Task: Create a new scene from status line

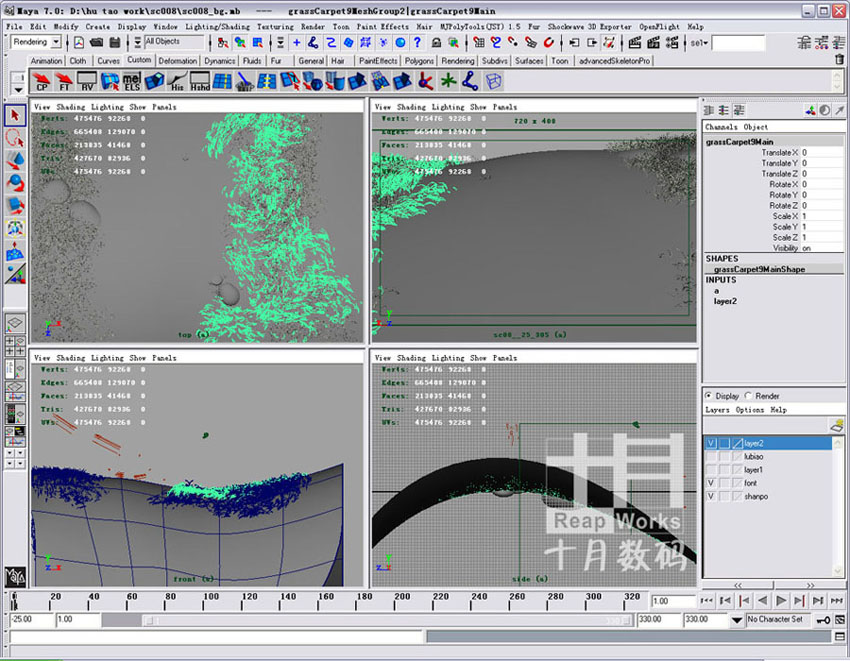Action: pyautogui.click(x=79, y=42)
